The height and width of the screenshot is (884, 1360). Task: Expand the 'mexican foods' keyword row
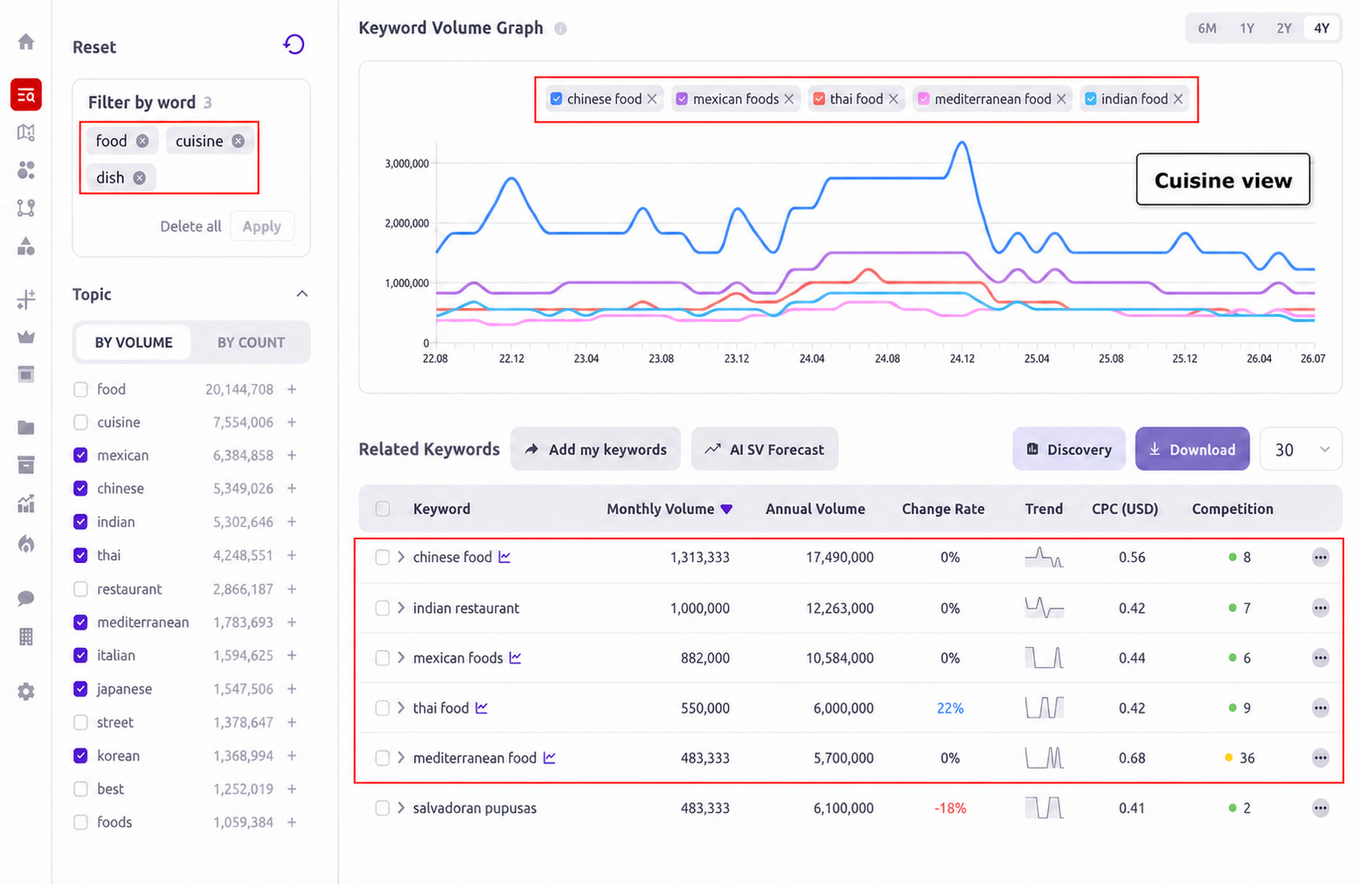[x=401, y=658]
